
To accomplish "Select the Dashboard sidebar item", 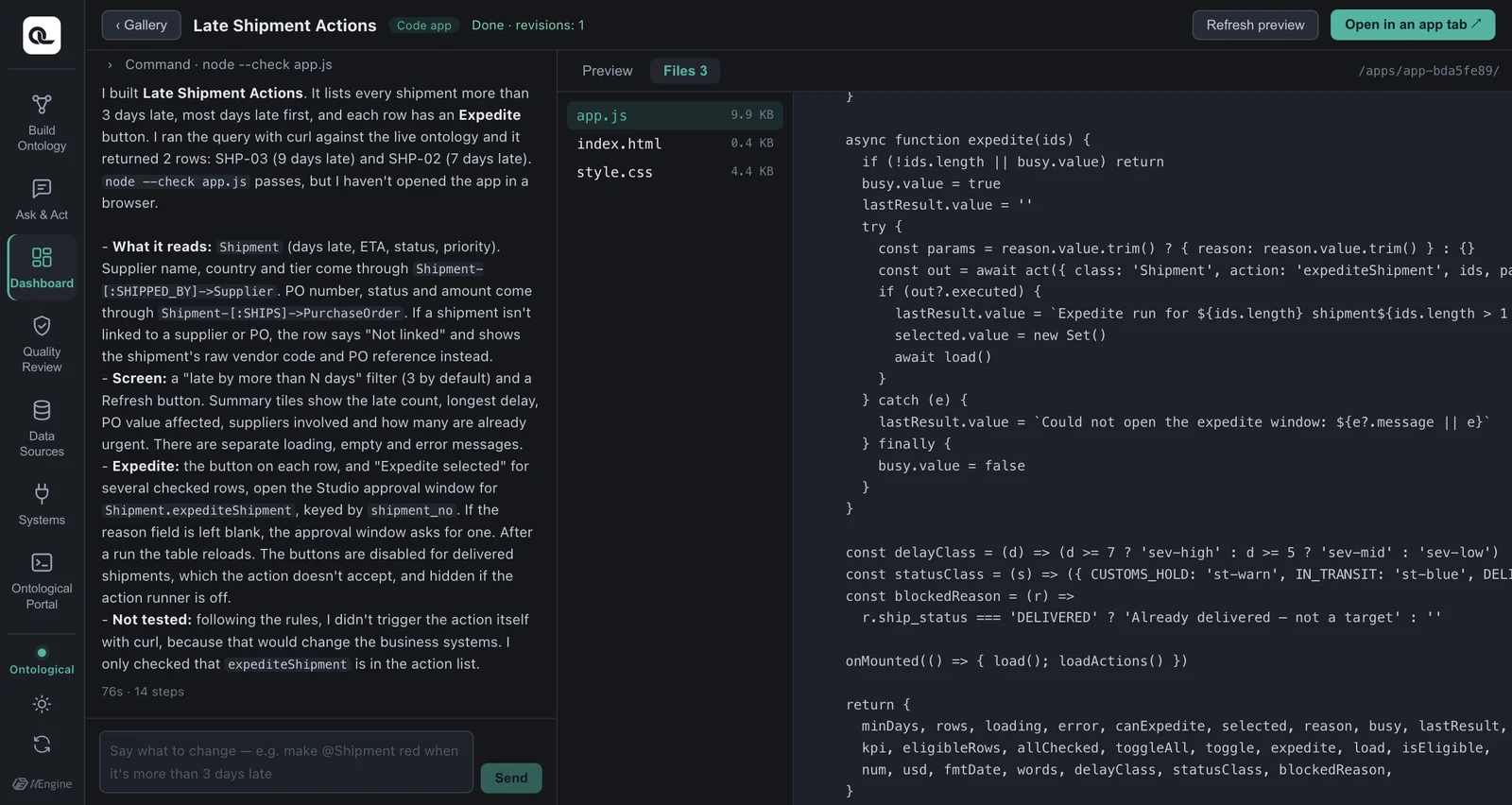I will click(x=42, y=267).
